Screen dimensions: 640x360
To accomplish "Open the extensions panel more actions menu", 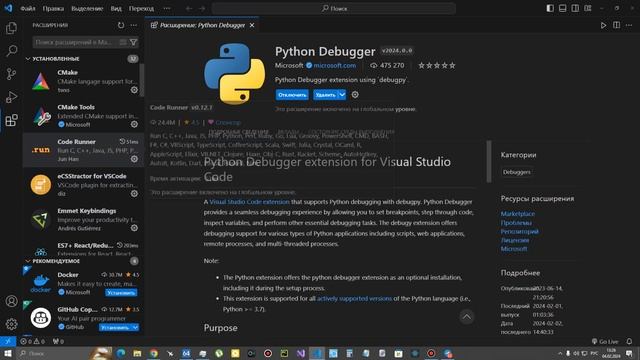I will (133, 25).
